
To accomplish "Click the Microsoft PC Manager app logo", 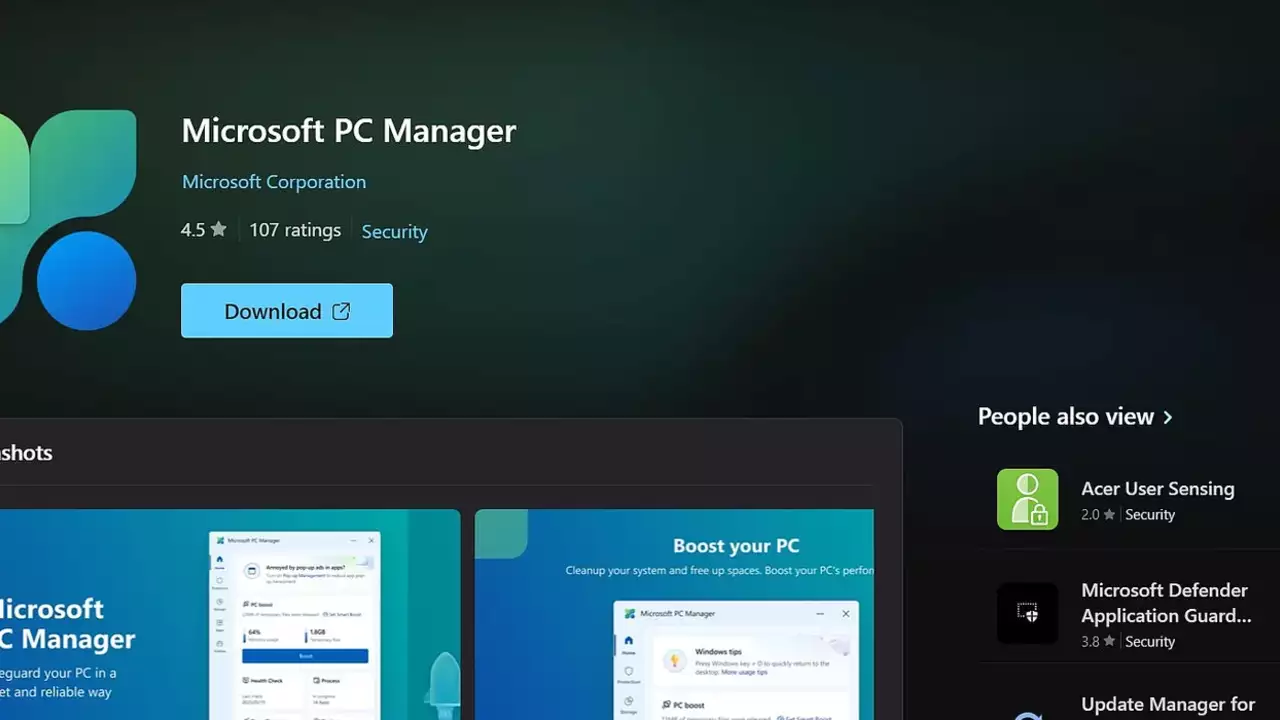I will point(68,220).
